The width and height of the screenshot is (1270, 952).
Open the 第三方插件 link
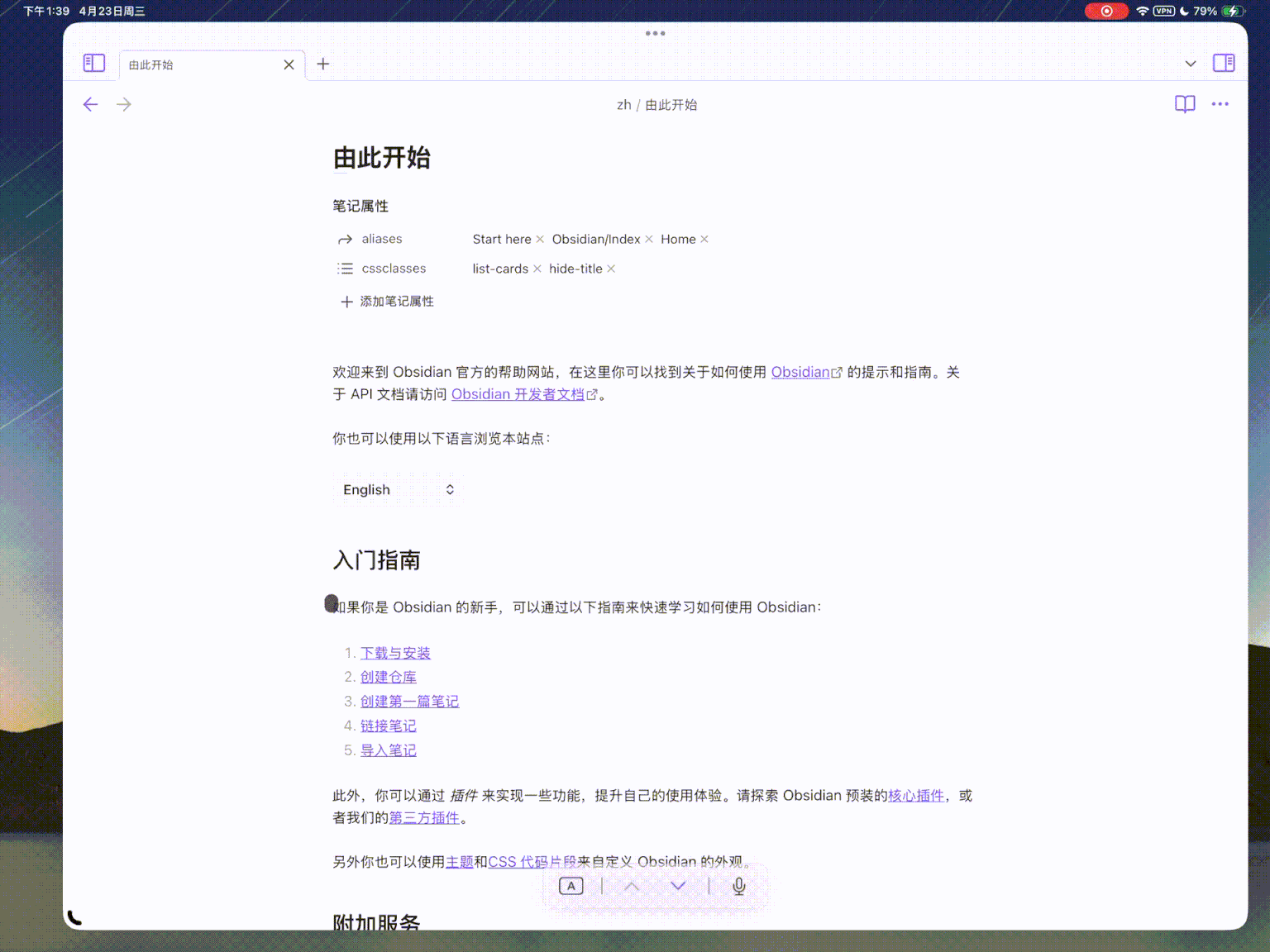point(424,818)
